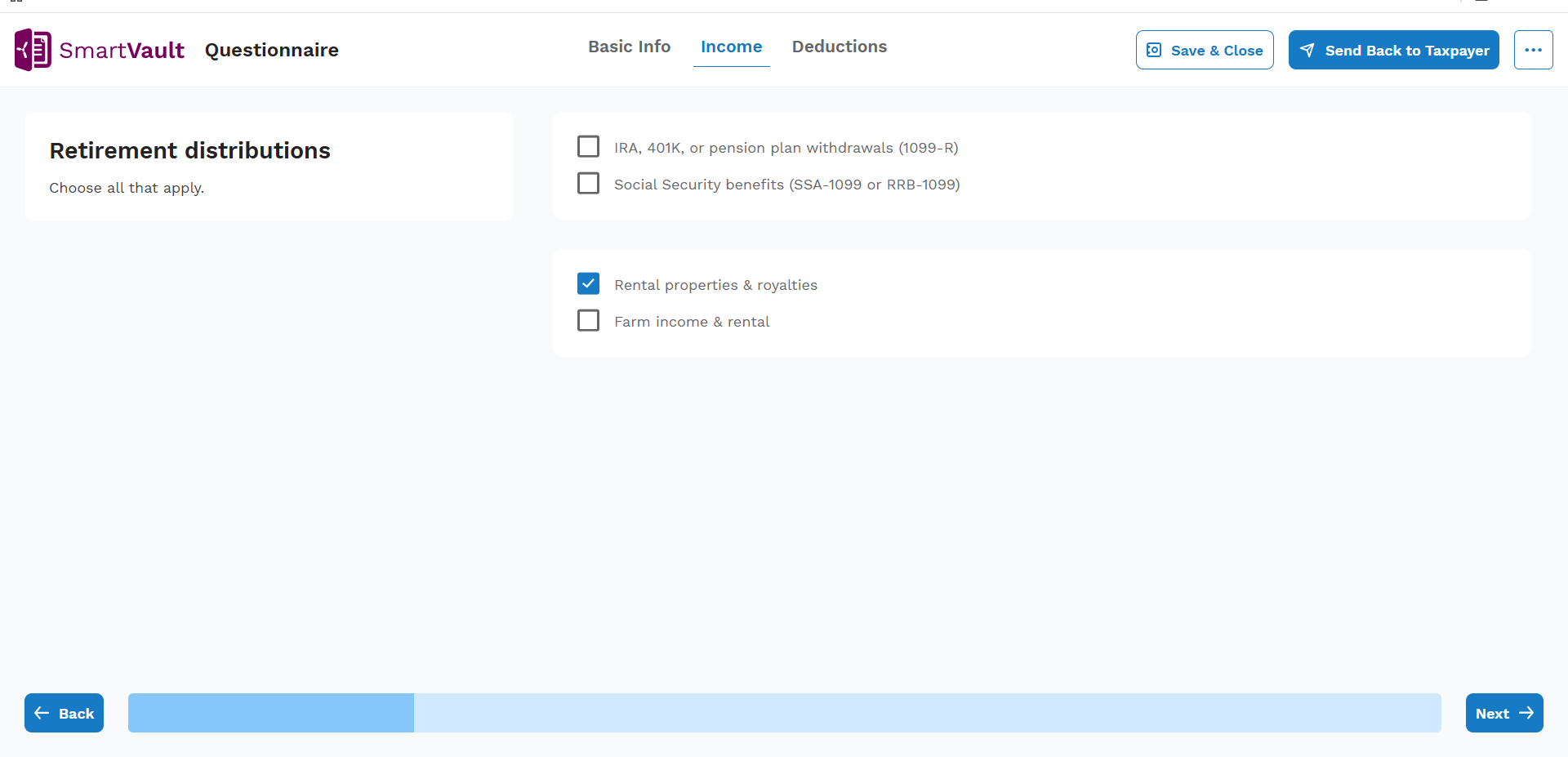
Task: Click the Questionnaire title text
Action: [271, 50]
